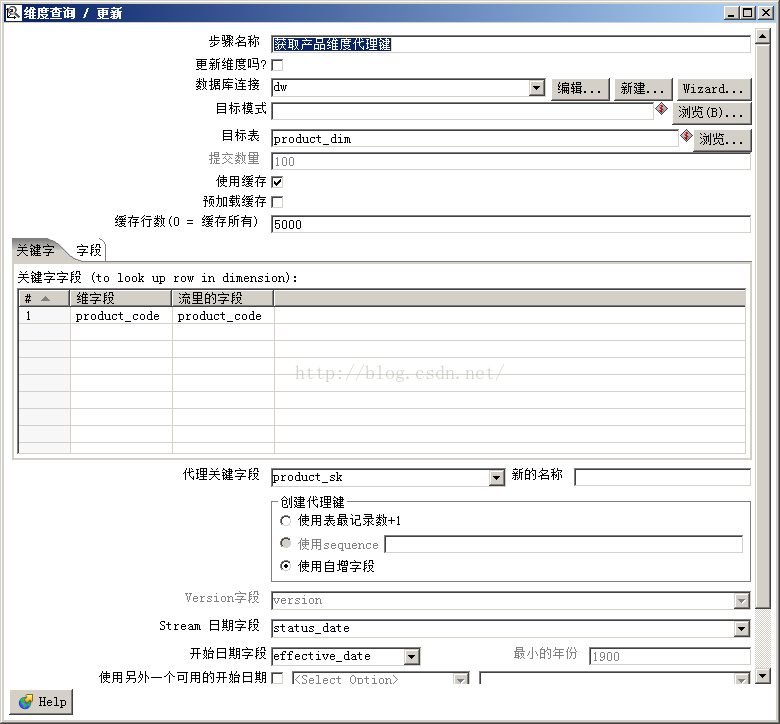
Task: Minimize the 维度查询 / 更新 window
Action: pyautogui.click(x=731, y=13)
